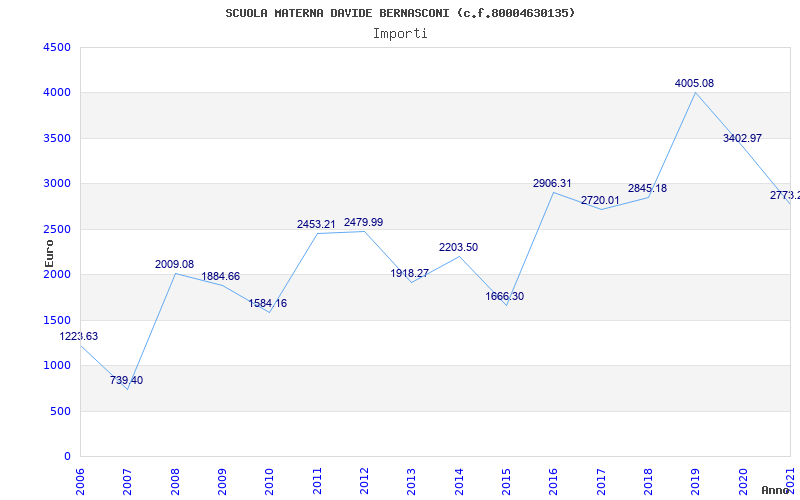Select the 3402.97 data label
800x500 pixels.
(x=742, y=138)
